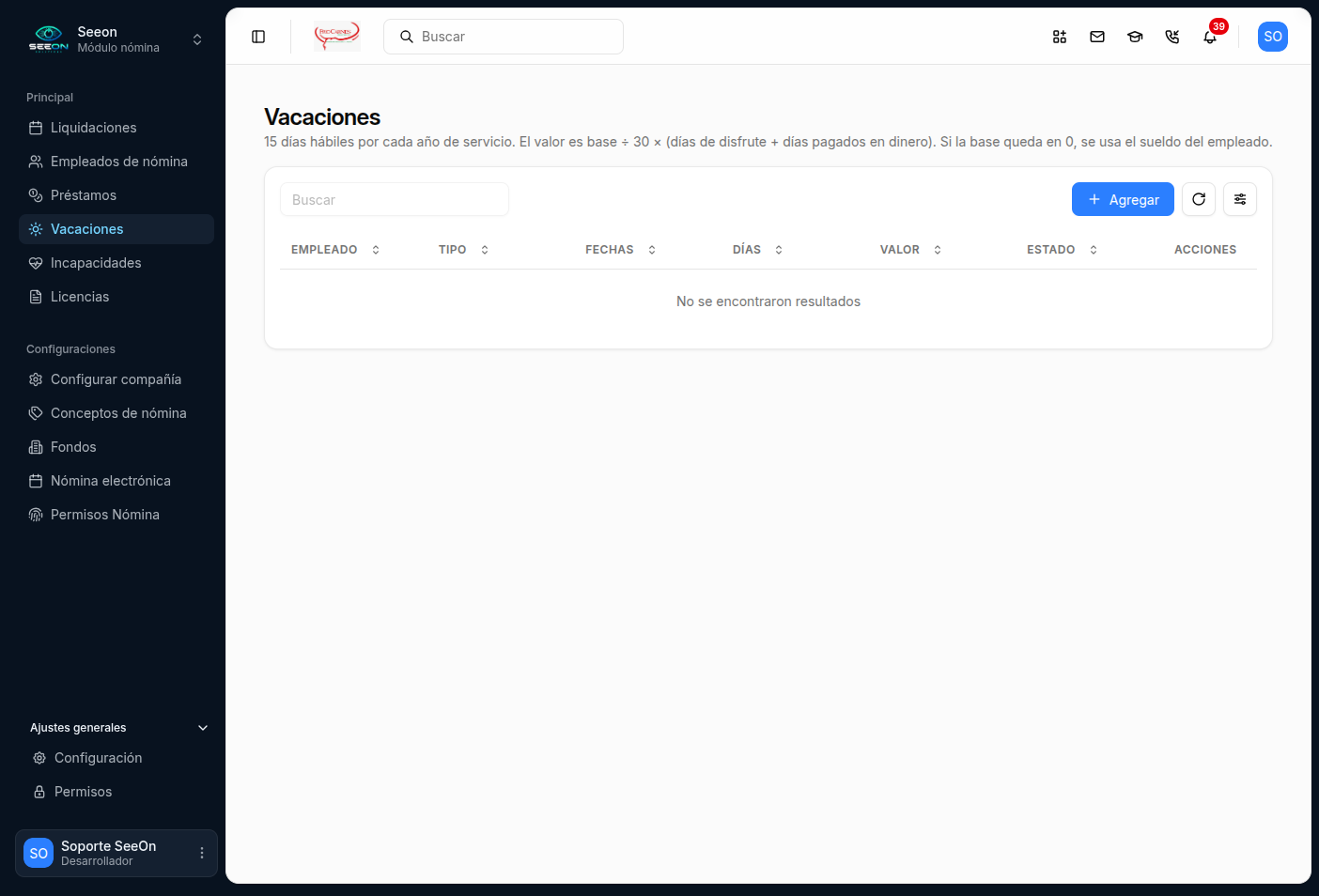Image resolution: width=1319 pixels, height=896 pixels.
Task: Open Conceptos de nómina page
Action: click(116, 413)
